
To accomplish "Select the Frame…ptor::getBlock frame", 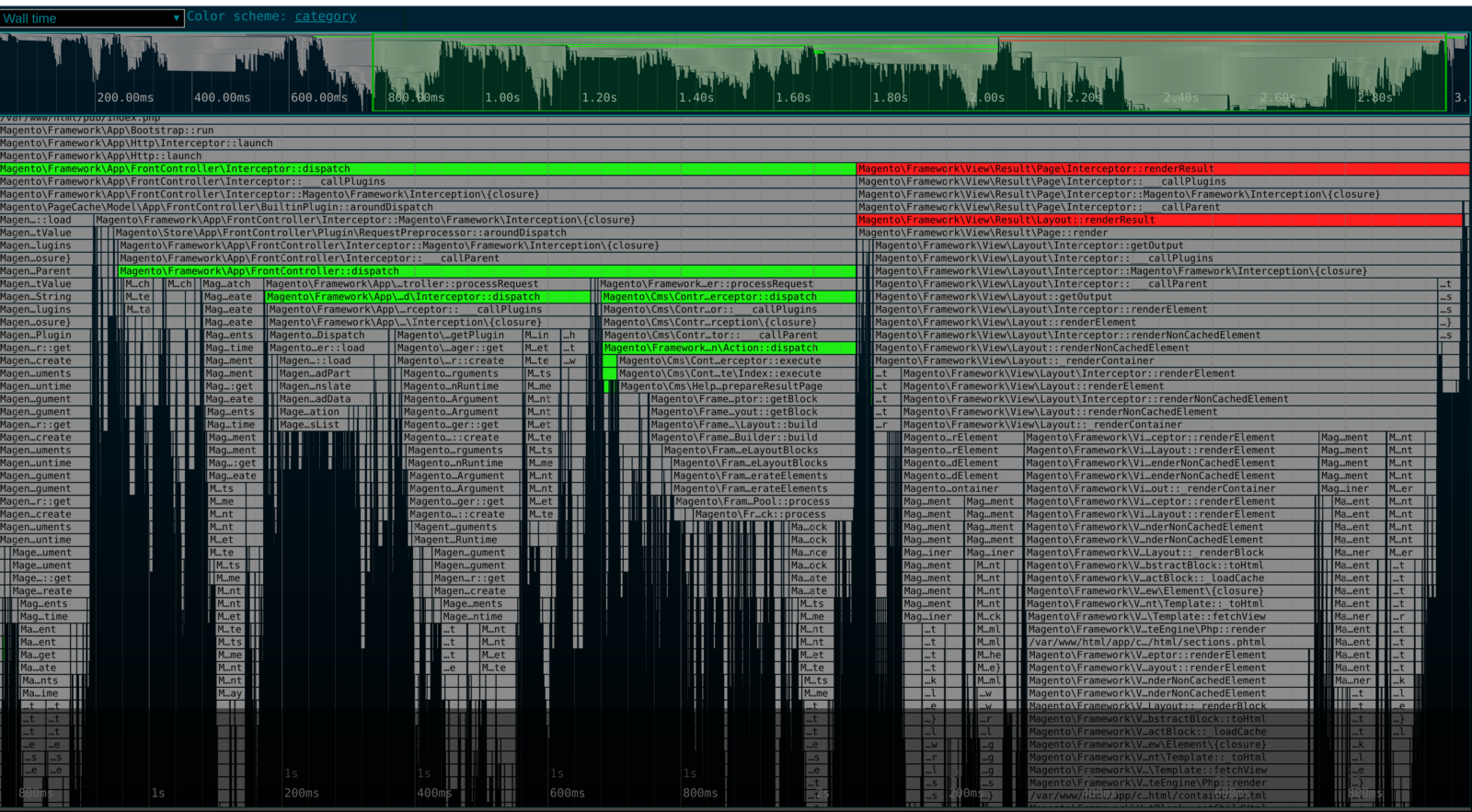I will click(753, 401).
